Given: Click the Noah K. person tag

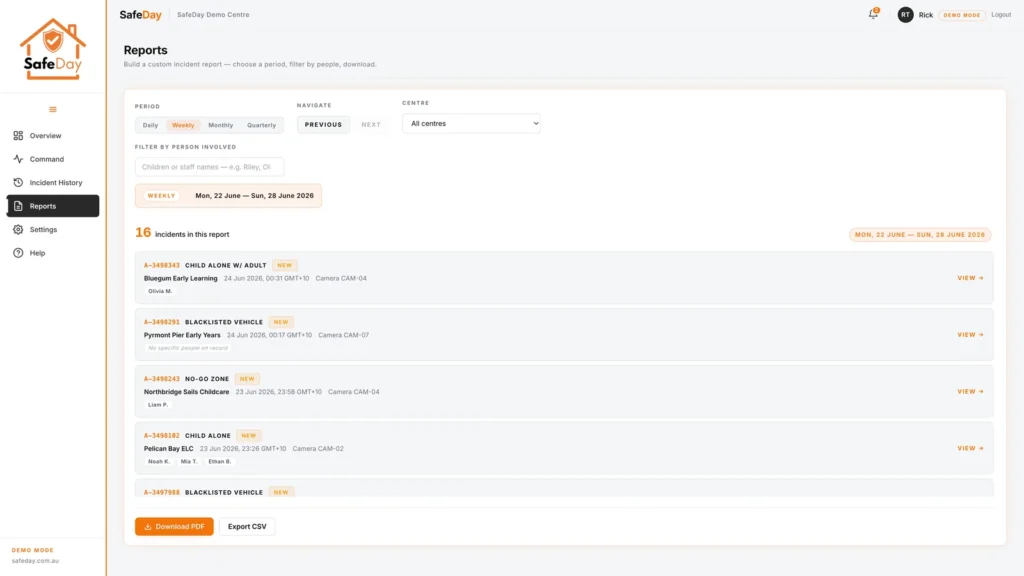Looking at the screenshot, I should [x=159, y=462].
